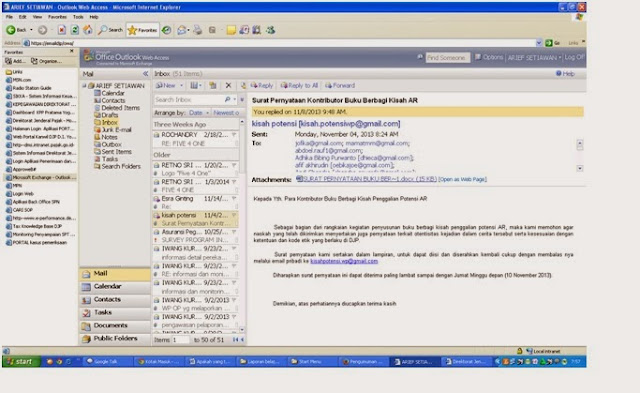This screenshot has width=640, height=393.
Task: Open the ROCHANDRY message
Action: pos(196,139)
